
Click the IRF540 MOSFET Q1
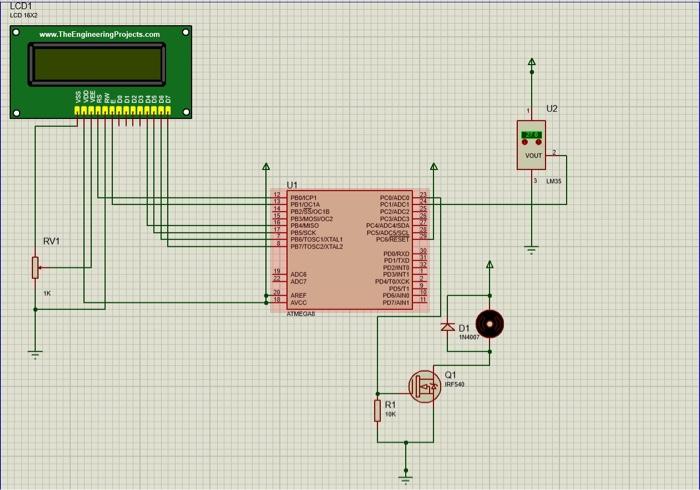[424, 387]
